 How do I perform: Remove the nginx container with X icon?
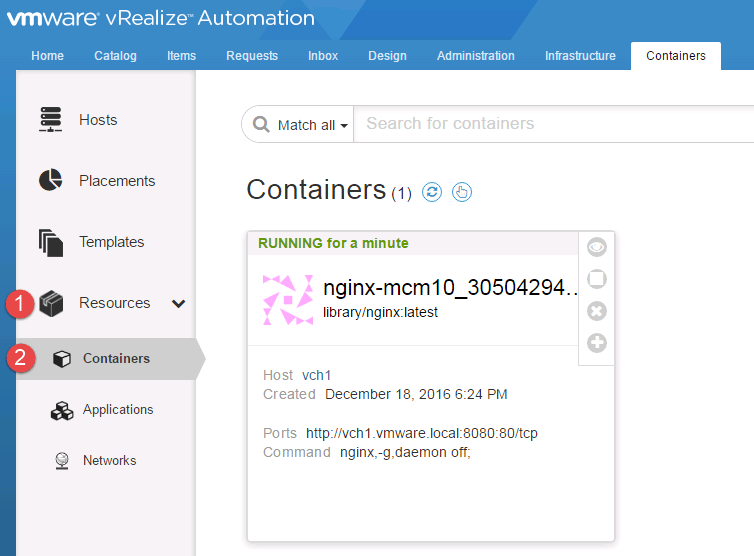(597, 311)
